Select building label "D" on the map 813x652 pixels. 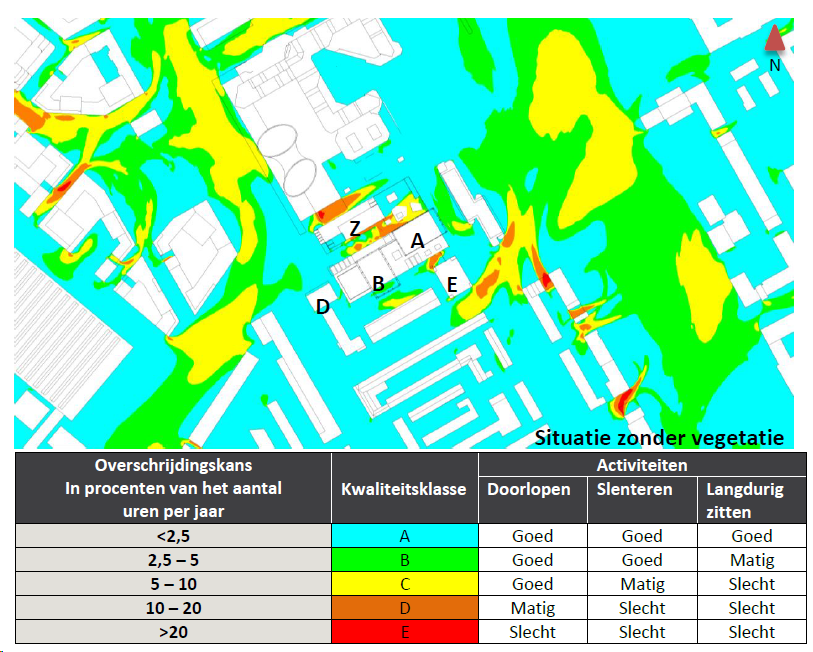323,307
